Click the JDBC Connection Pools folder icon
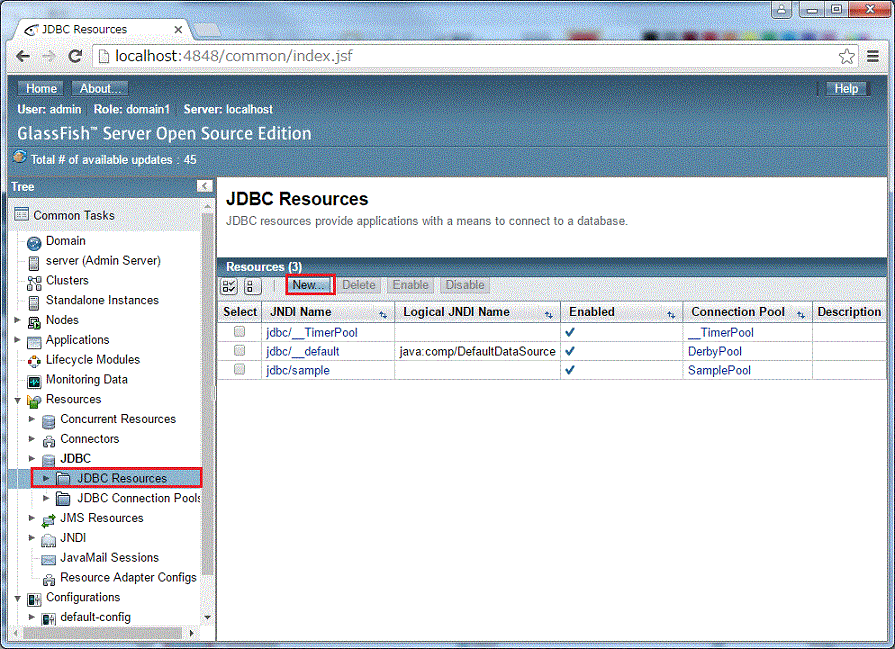 pyautogui.click(x=63, y=498)
